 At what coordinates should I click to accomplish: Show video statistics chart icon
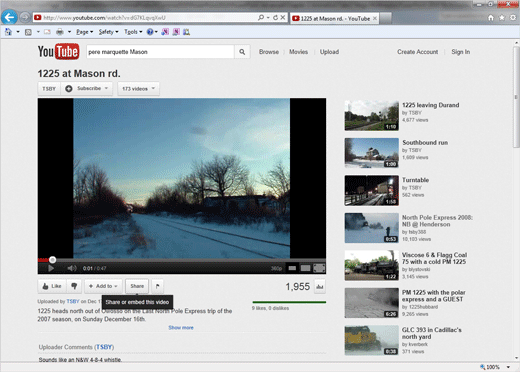(320, 286)
